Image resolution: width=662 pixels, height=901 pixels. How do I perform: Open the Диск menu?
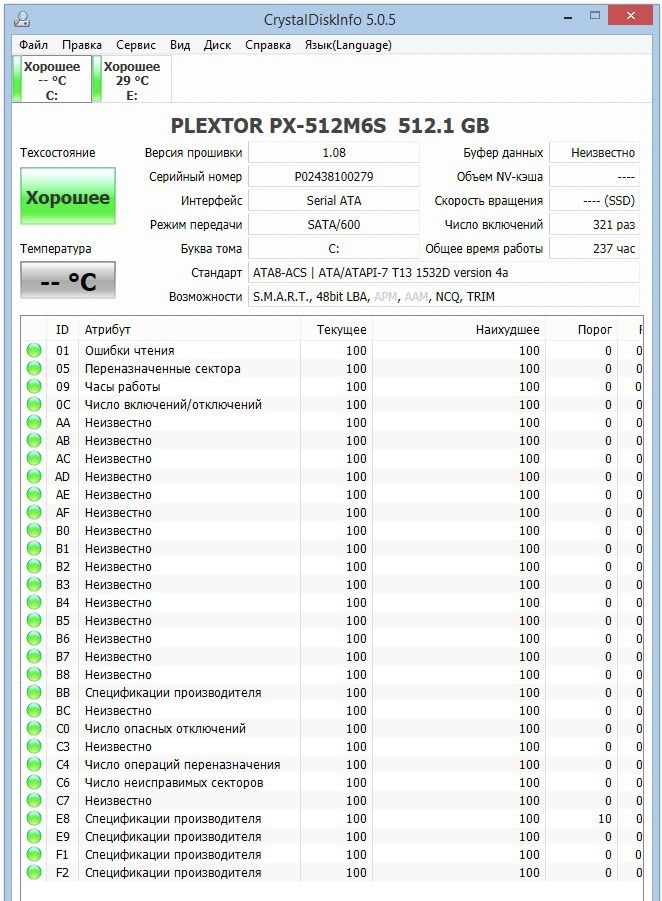tap(217, 45)
